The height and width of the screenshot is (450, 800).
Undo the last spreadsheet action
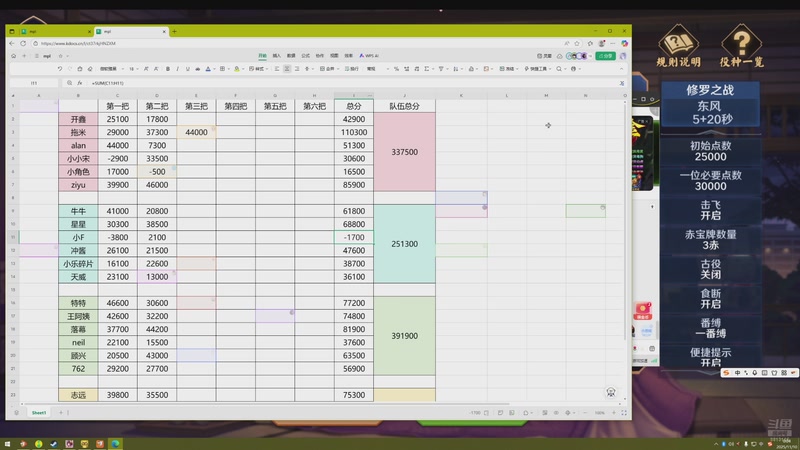click(60, 69)
